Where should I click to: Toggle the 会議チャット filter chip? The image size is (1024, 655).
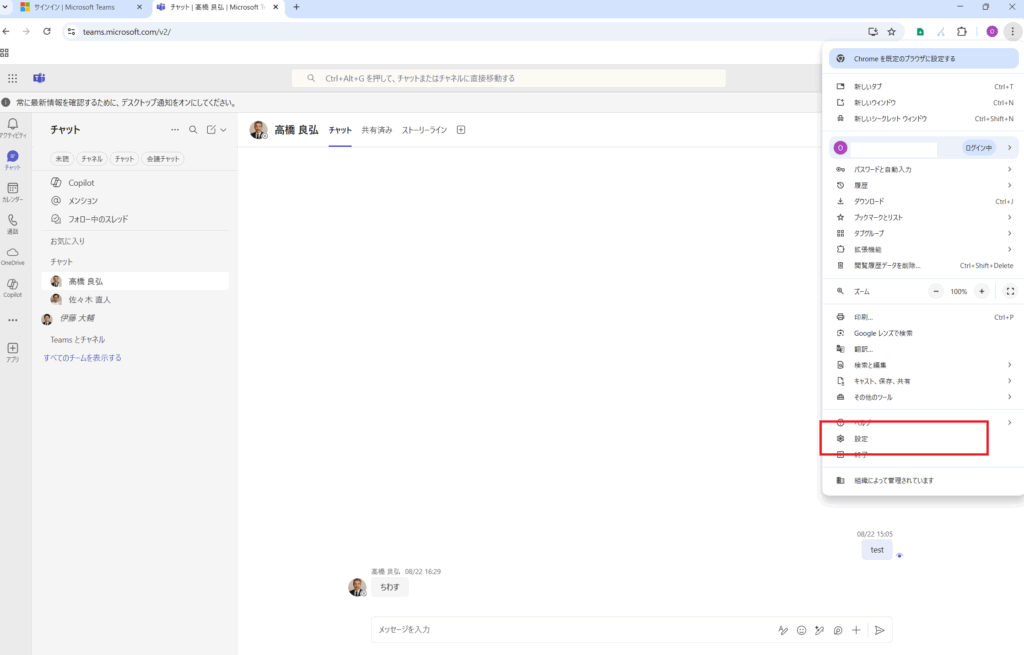tap(163, 159)
